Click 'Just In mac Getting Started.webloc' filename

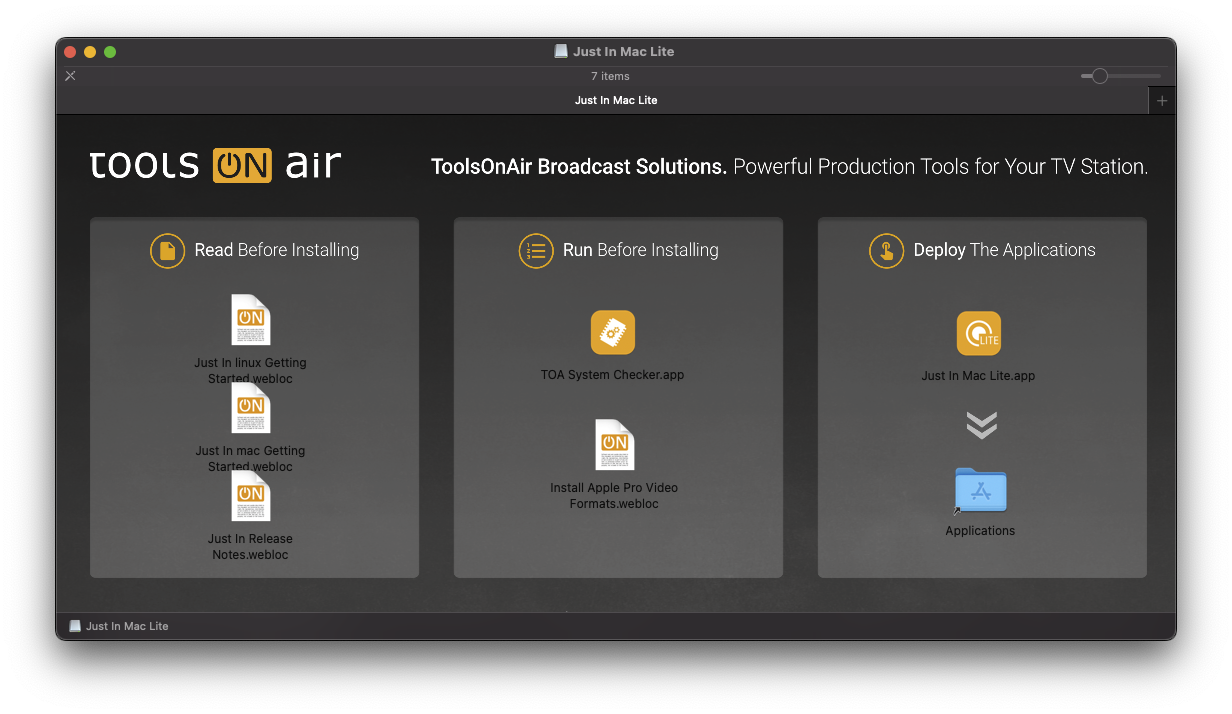point(250,459)
